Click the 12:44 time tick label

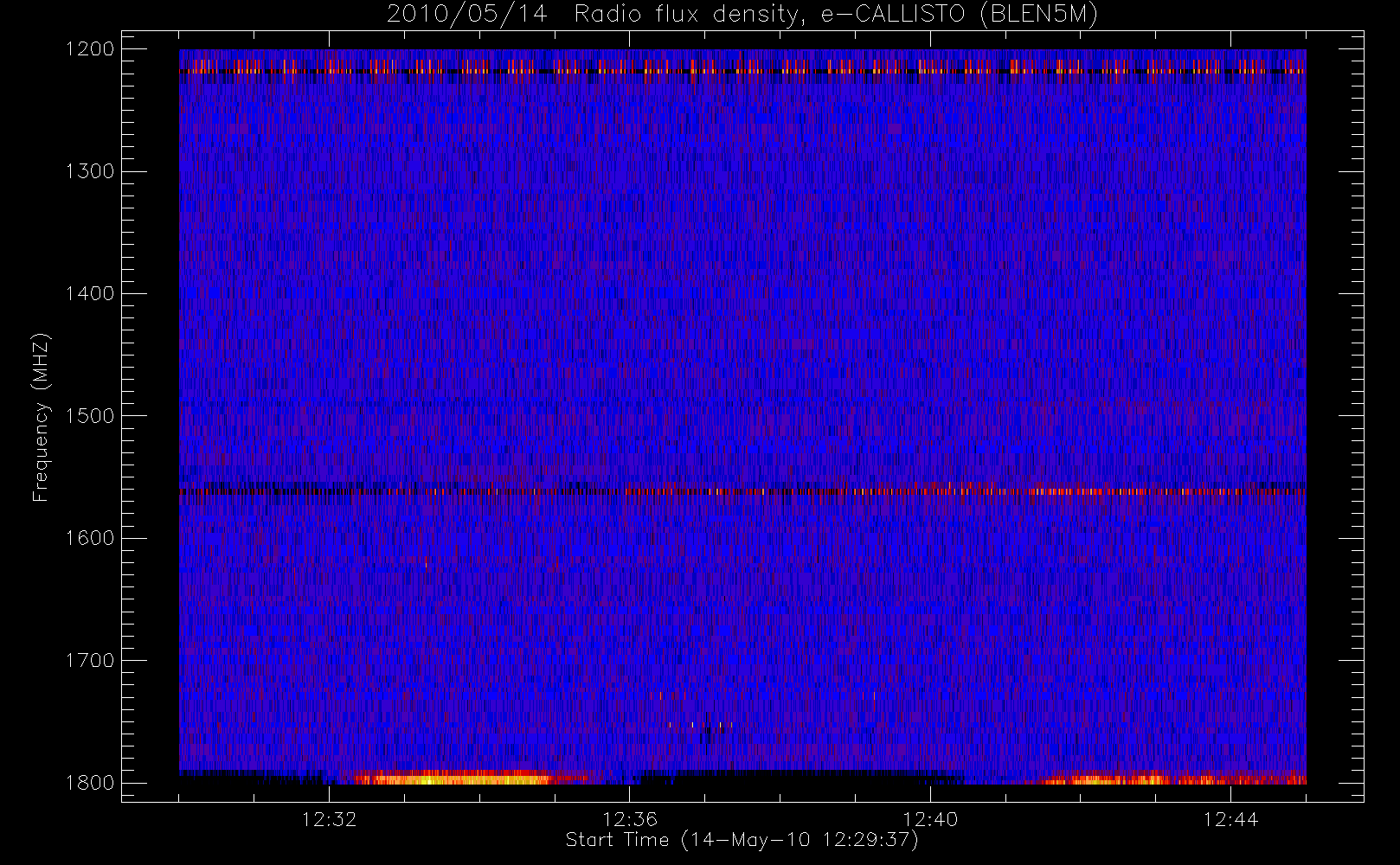coord(1230,818)
